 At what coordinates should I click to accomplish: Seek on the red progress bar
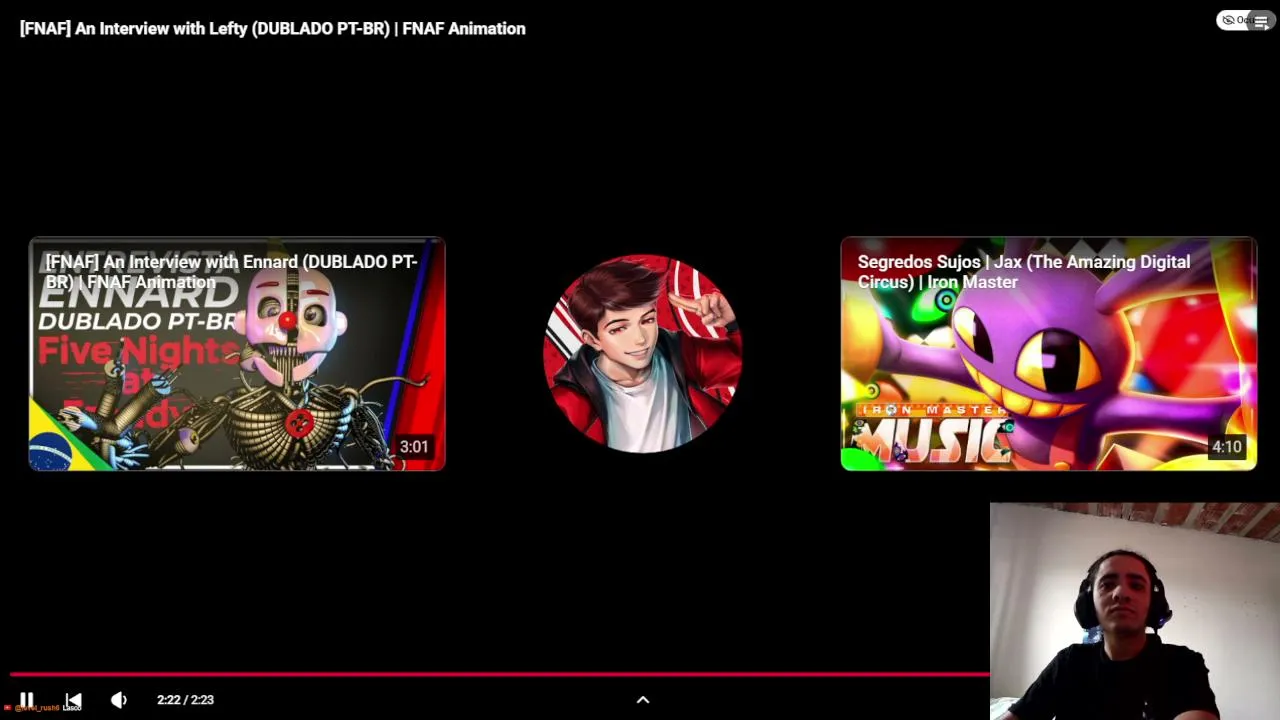point(499,675)
